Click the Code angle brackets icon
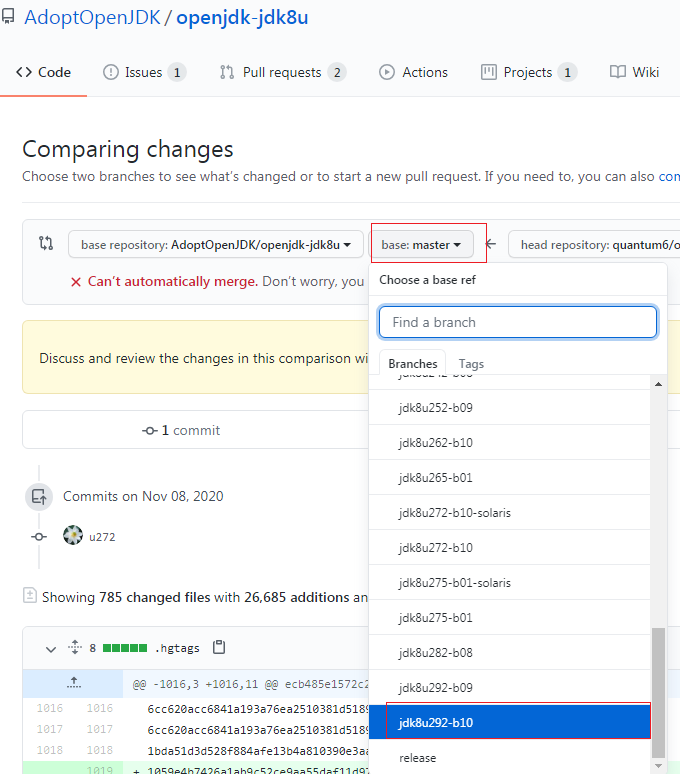This screenshot has height=774, width=680. (x=24, y=72)
